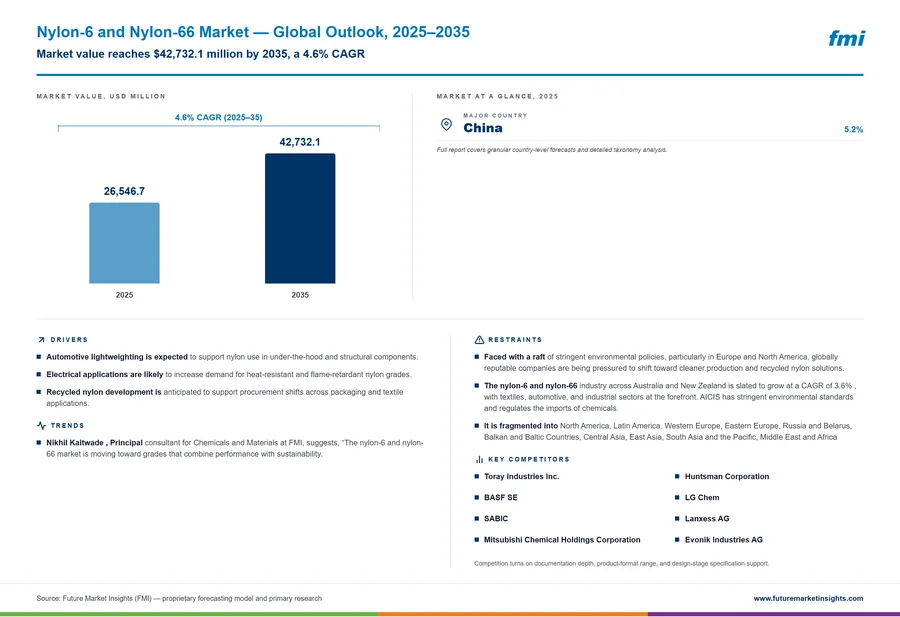Image resolution: width=900 pixels, height=617 pixels.
Task: Select the 26,546.7 value label
Action: pyautogui.click(x=124, y=191)
